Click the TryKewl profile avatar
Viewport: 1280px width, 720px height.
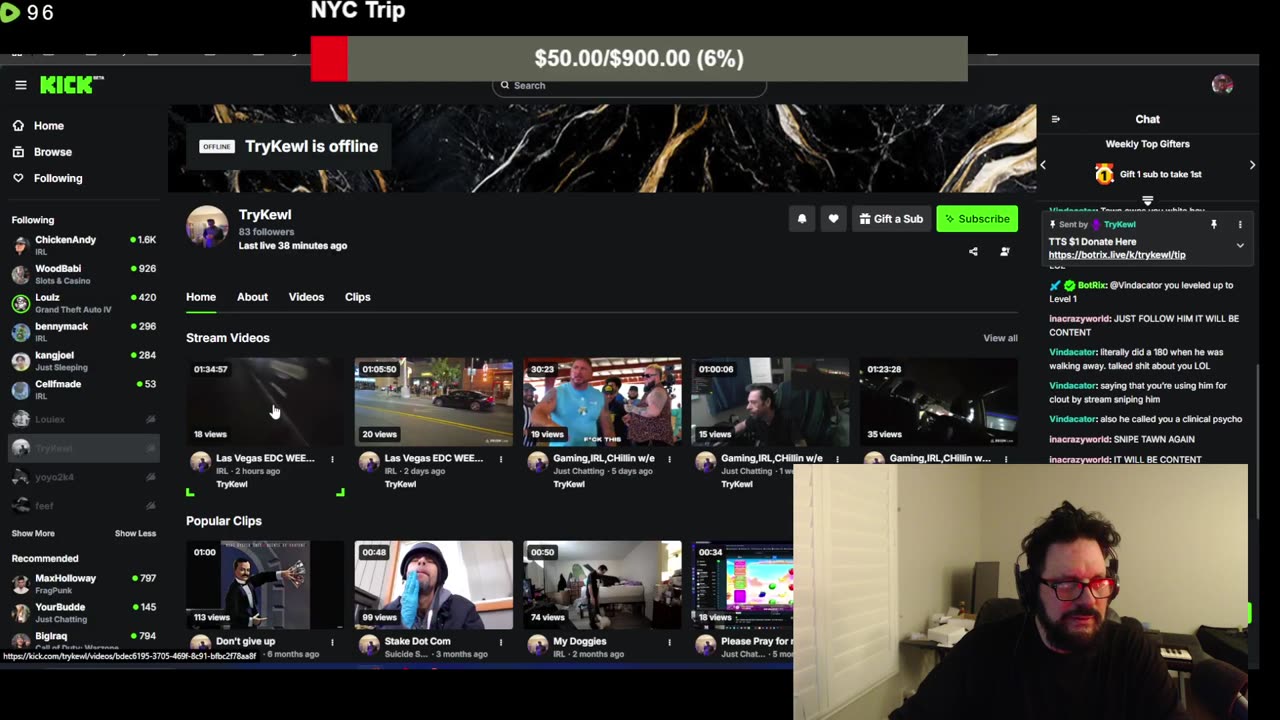pyautogui.click(x=207, y=226)
